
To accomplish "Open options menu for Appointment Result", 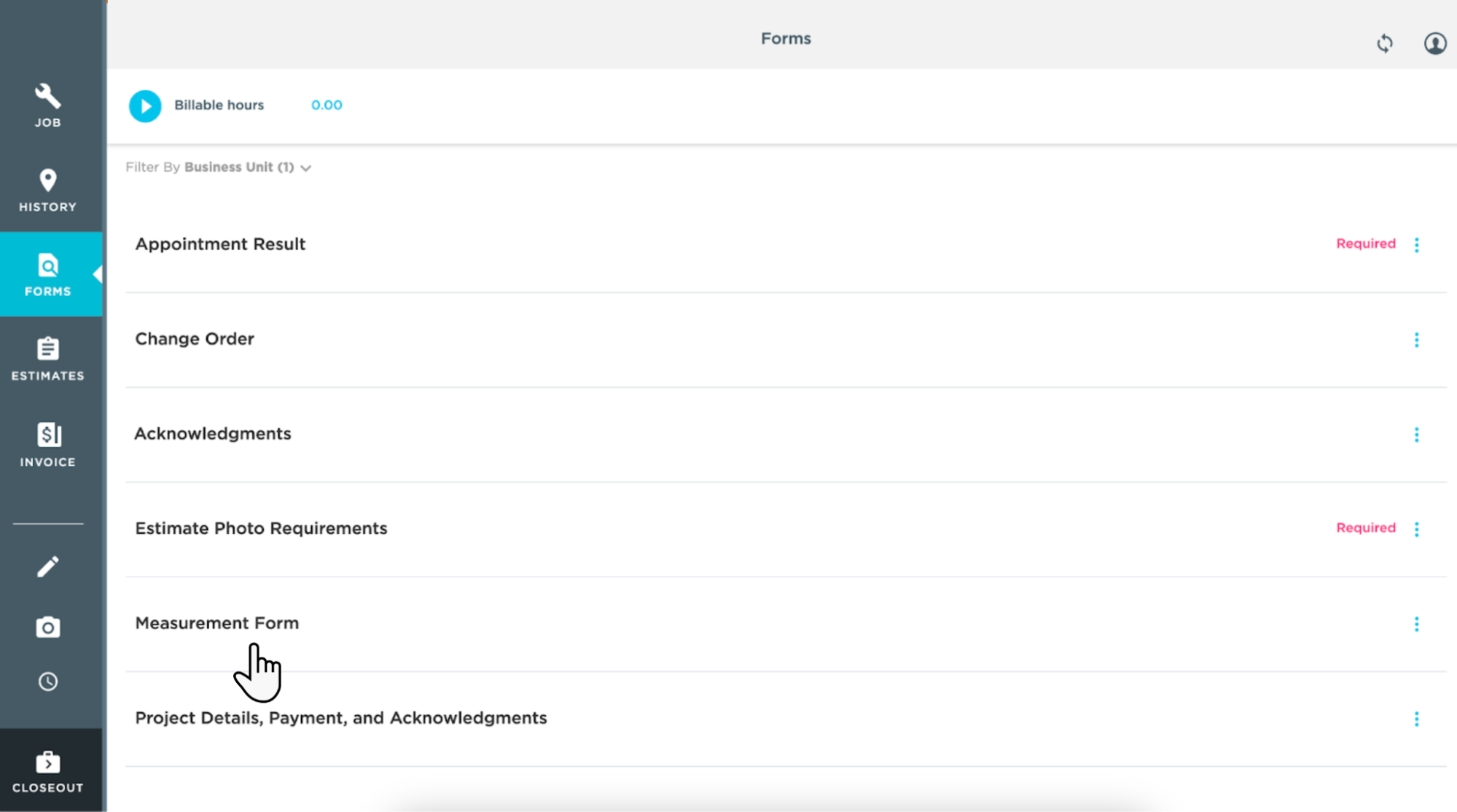I will 1416,245.
